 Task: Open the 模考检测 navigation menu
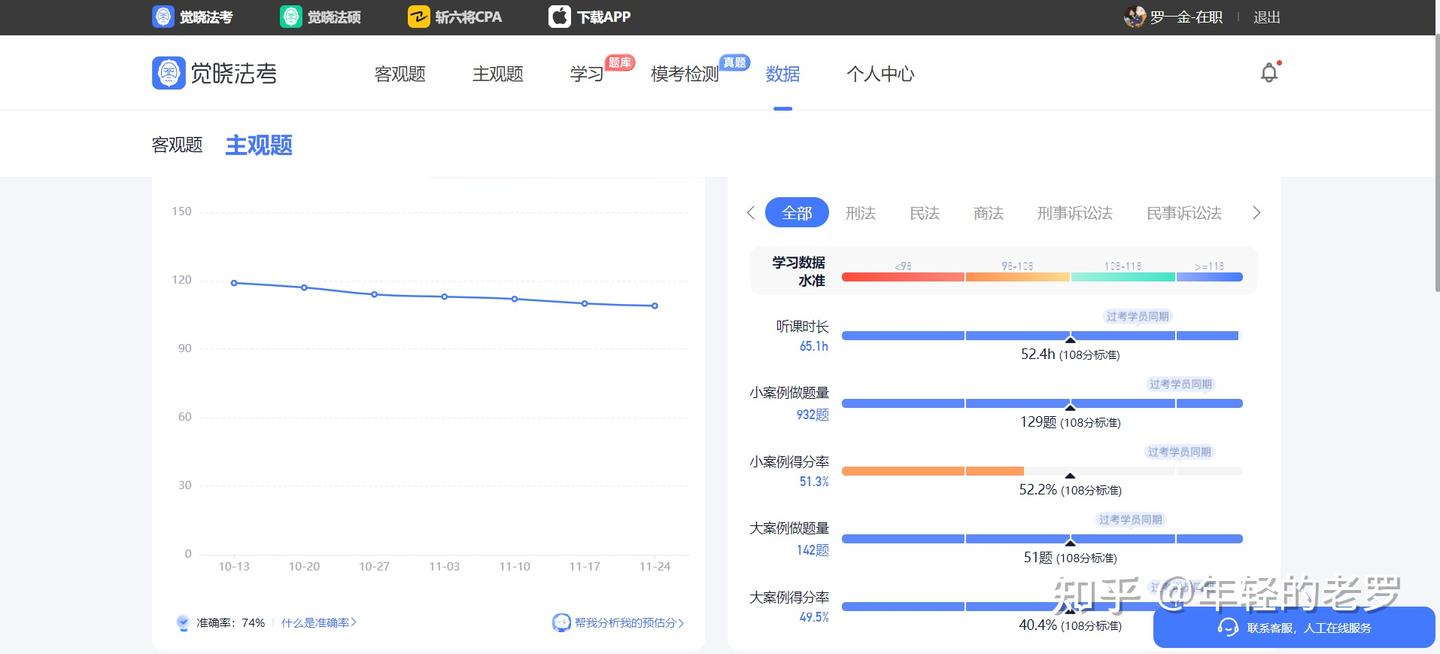[x=685, y=74]
